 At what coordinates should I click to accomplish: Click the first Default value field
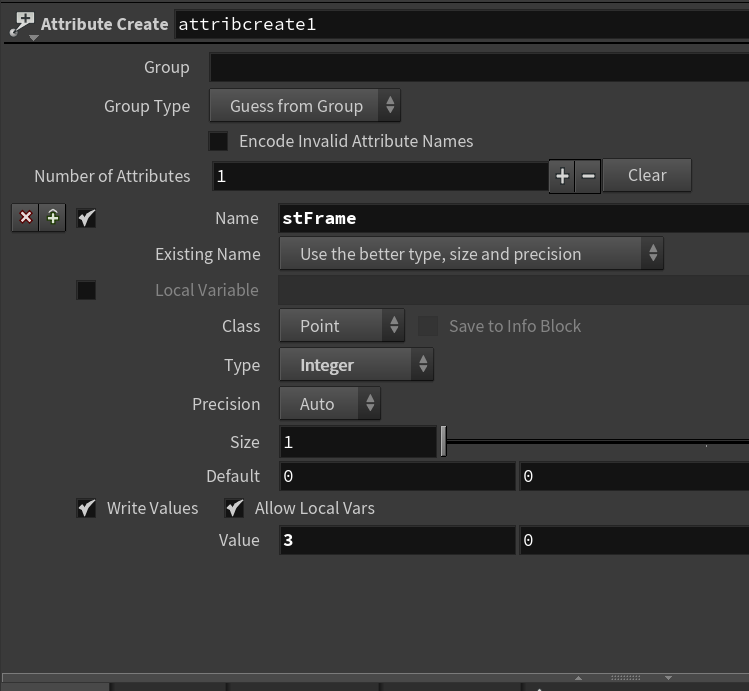tap(397, 476)
